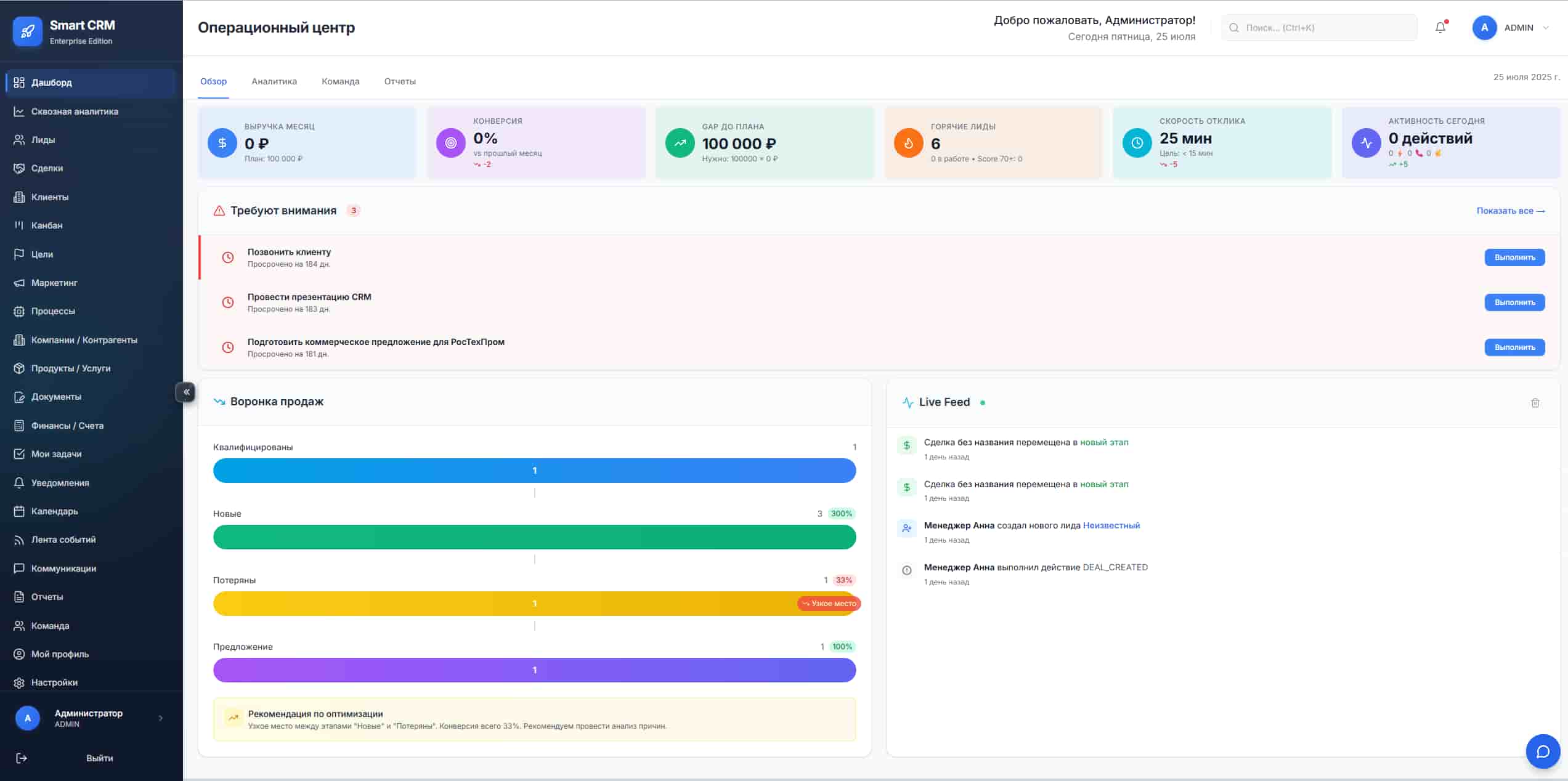This screenshot has width=1568, height=781.
Task: Open the Календарь section icon
Action: click(x=19, y=511)
